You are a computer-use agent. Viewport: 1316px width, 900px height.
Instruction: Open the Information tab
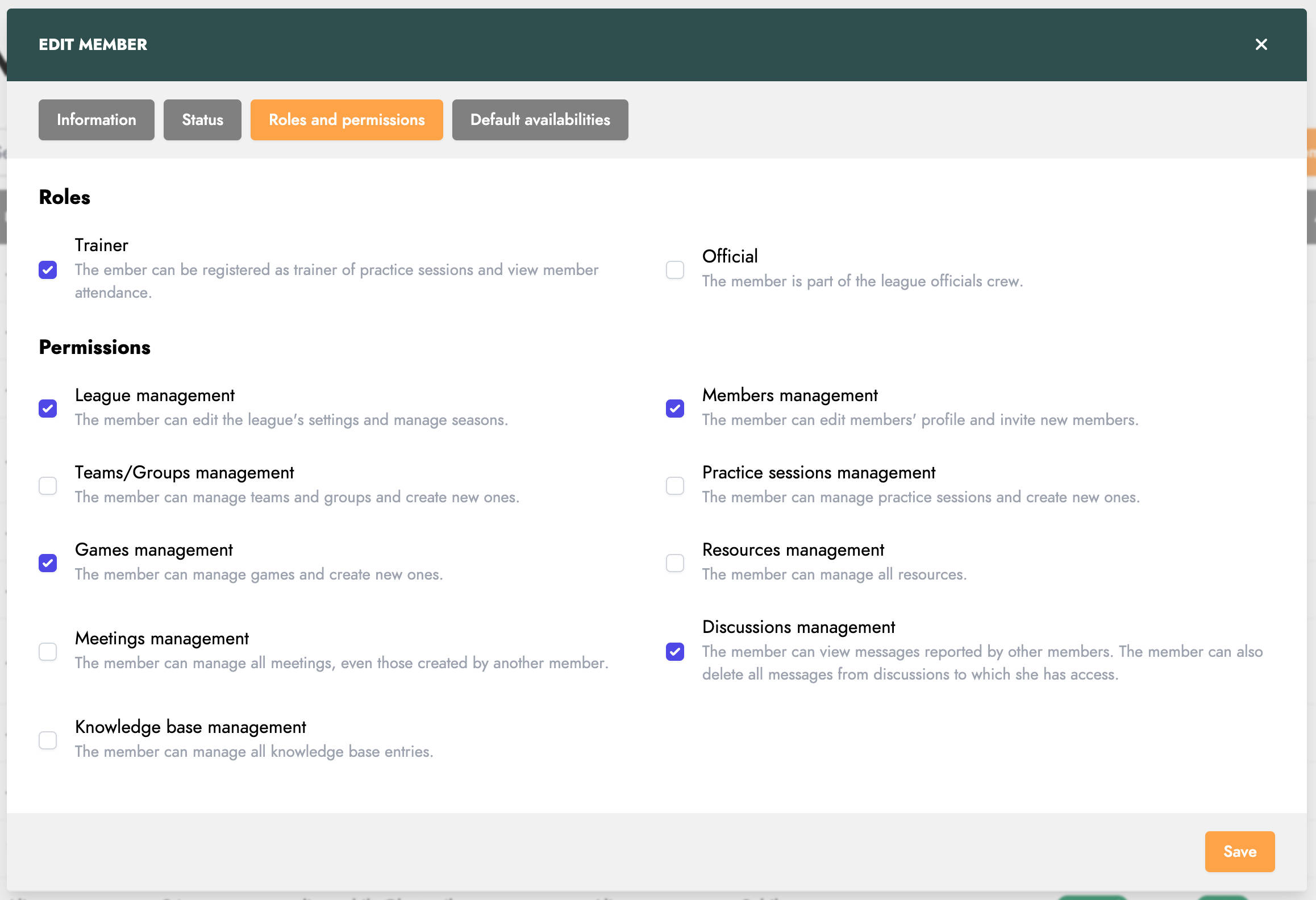point(96,120)
